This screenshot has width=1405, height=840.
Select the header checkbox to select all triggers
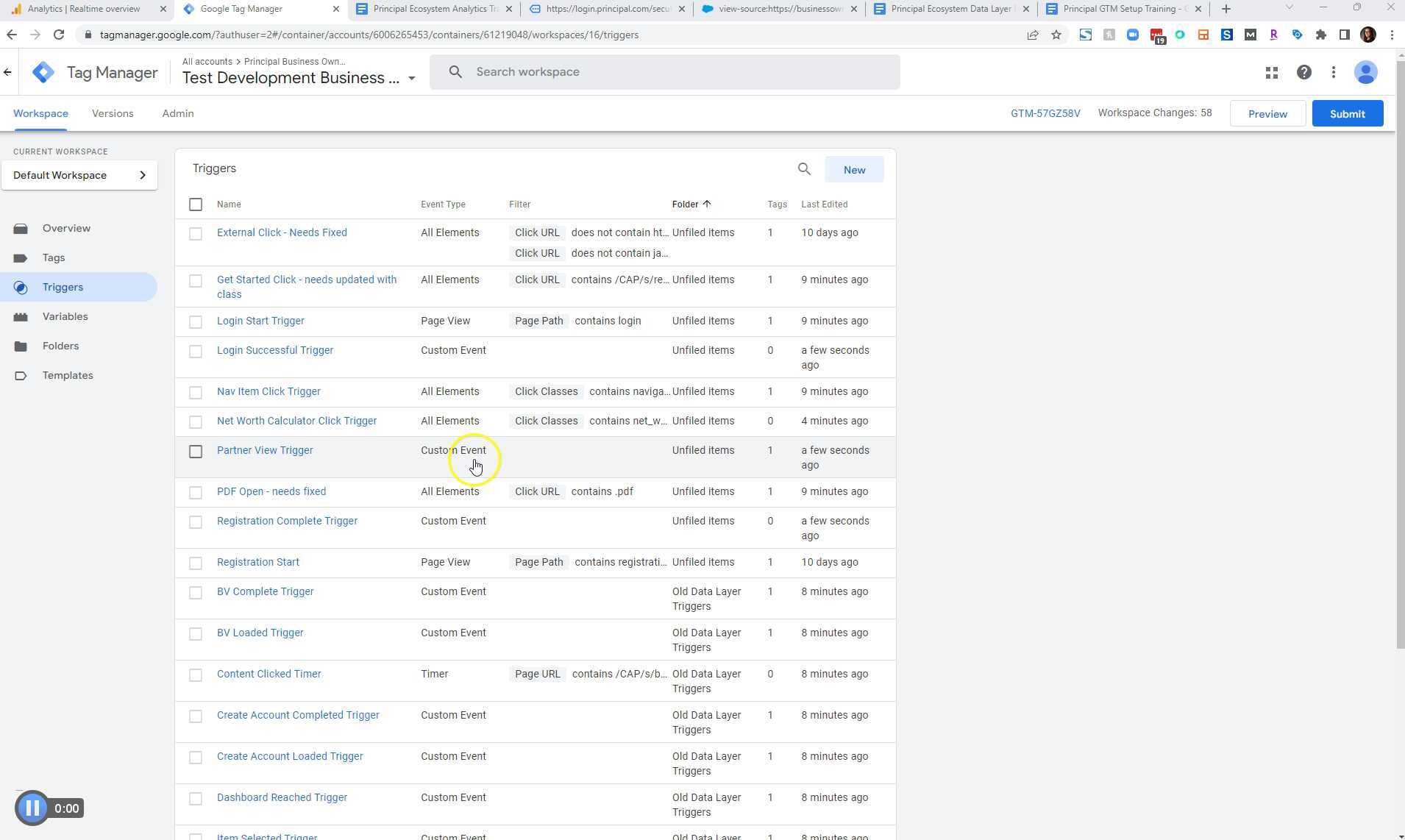point(196,204)
